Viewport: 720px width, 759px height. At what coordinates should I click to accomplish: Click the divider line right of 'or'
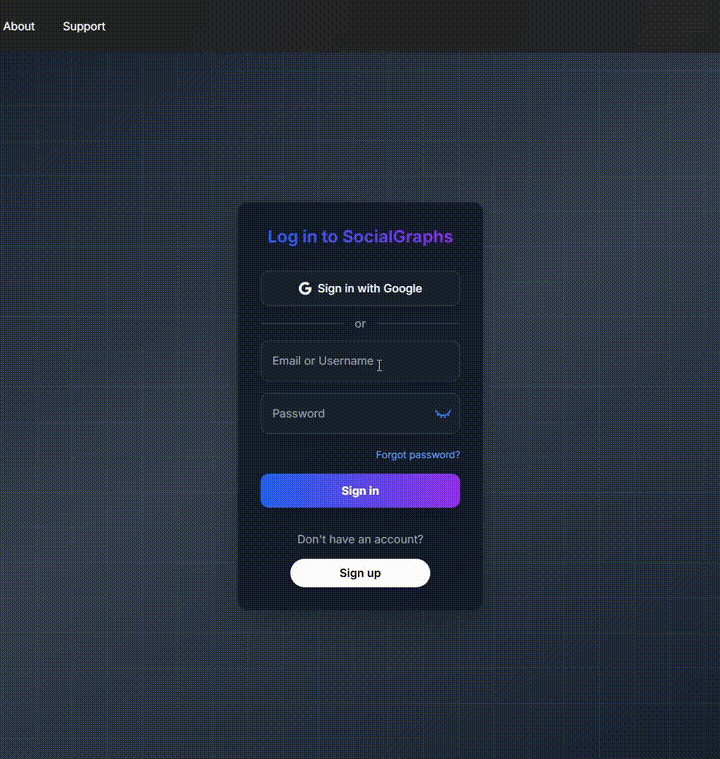(x=418, y=324)
